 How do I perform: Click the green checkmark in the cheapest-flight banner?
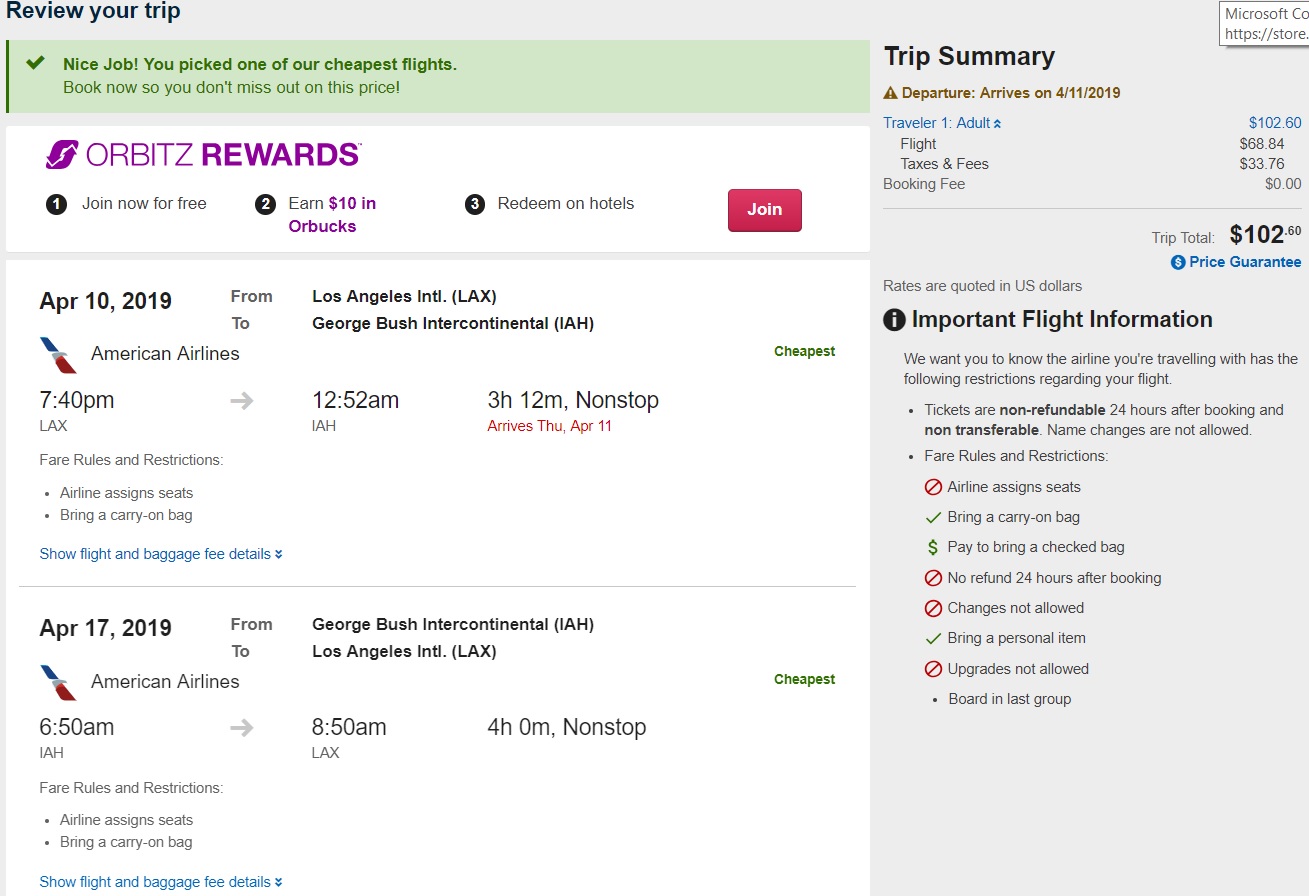click(36, 63)
